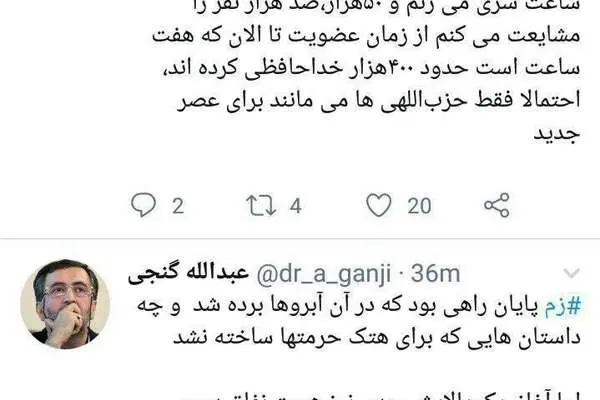Open the @dr_a_ganji handle
The image size is (600, 400).
(324, 274)
